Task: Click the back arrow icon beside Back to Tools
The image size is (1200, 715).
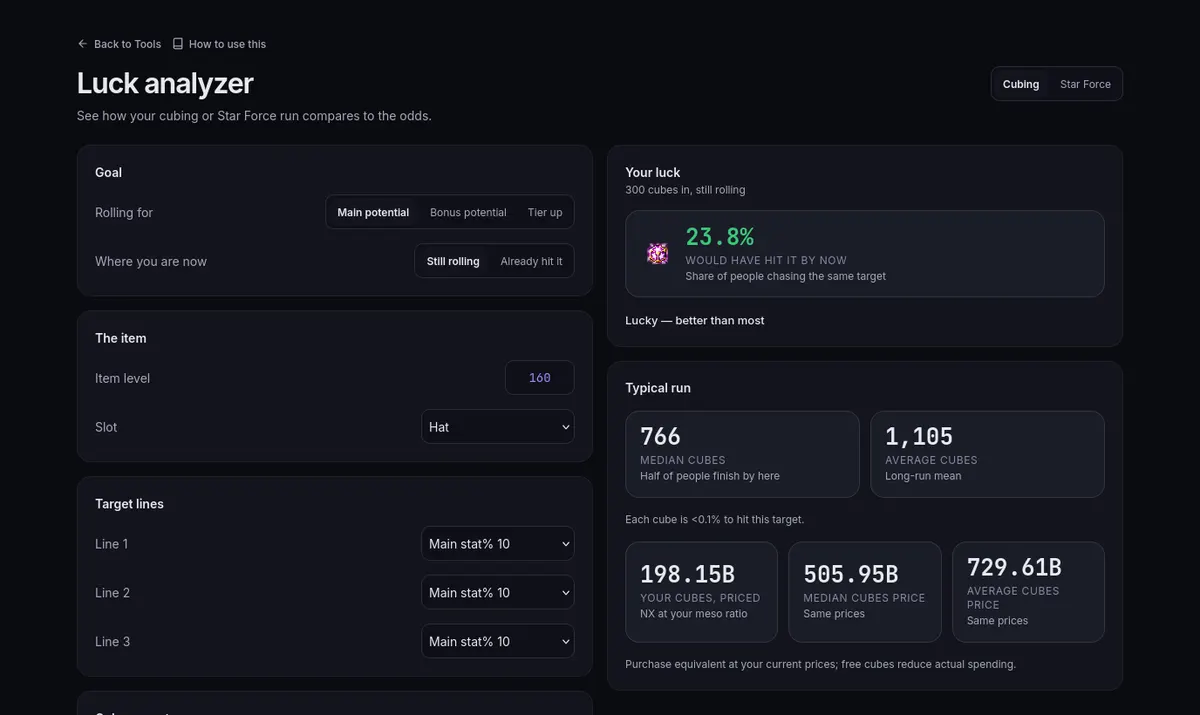Action: (x=83, y=44)
